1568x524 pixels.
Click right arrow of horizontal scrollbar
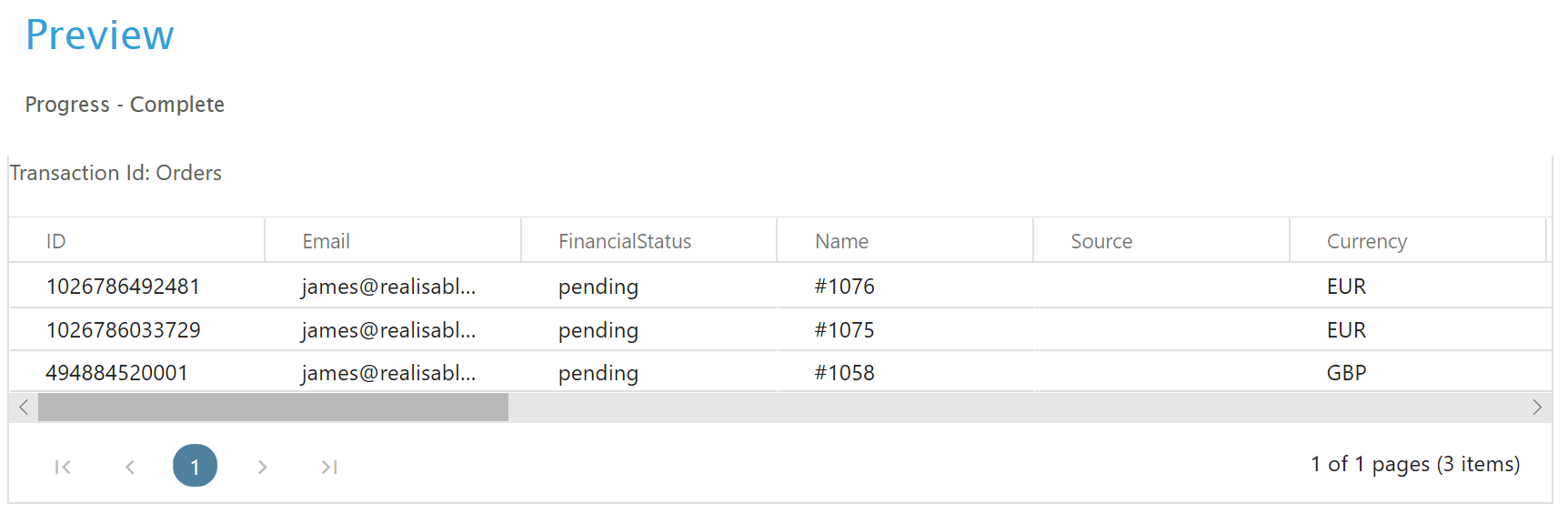click(x=1536, y=408)
